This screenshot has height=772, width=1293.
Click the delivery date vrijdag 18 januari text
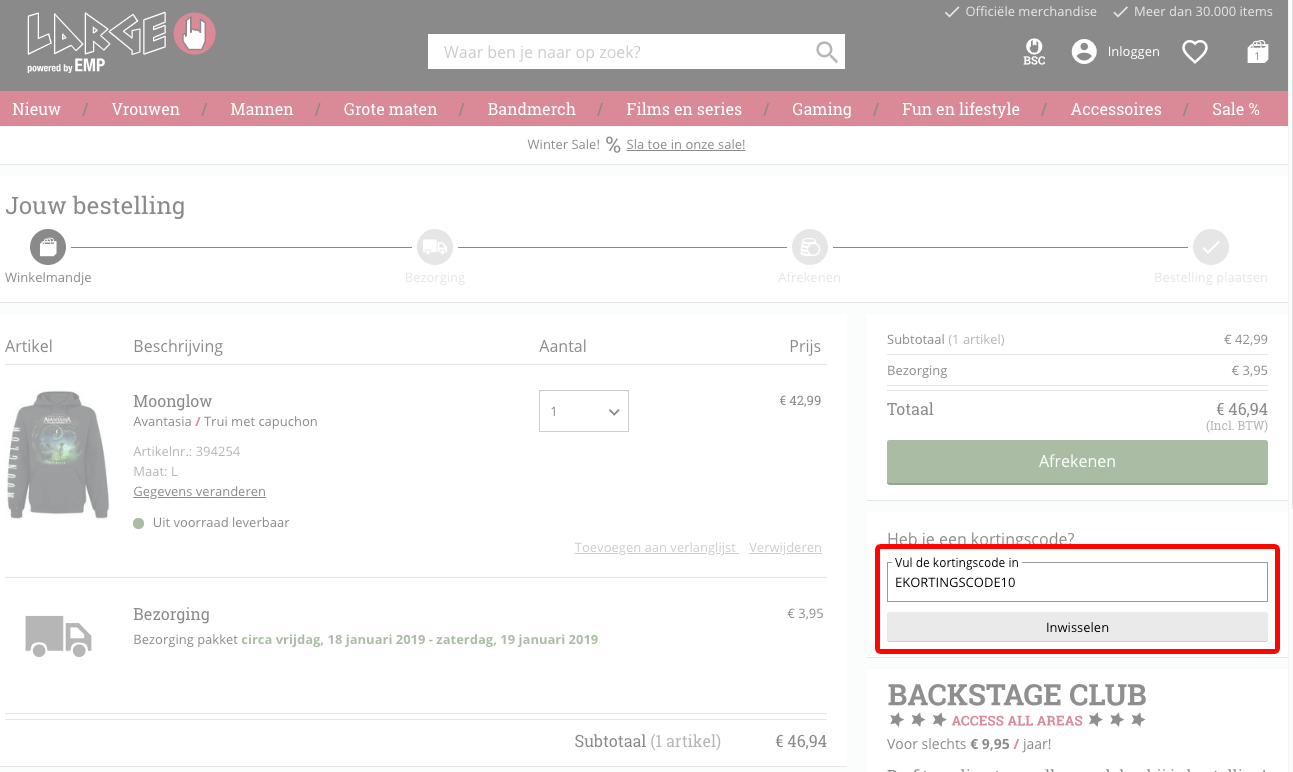(419, 639)
